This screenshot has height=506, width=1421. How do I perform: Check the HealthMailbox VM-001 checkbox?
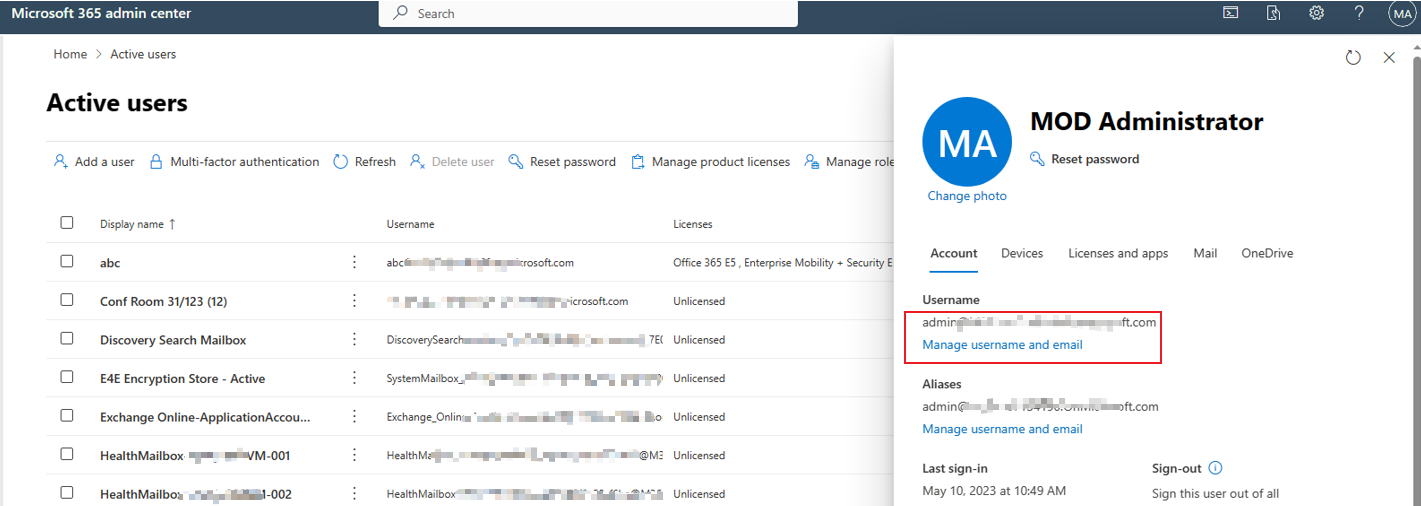pyautogui.click(x=67, y=454)
